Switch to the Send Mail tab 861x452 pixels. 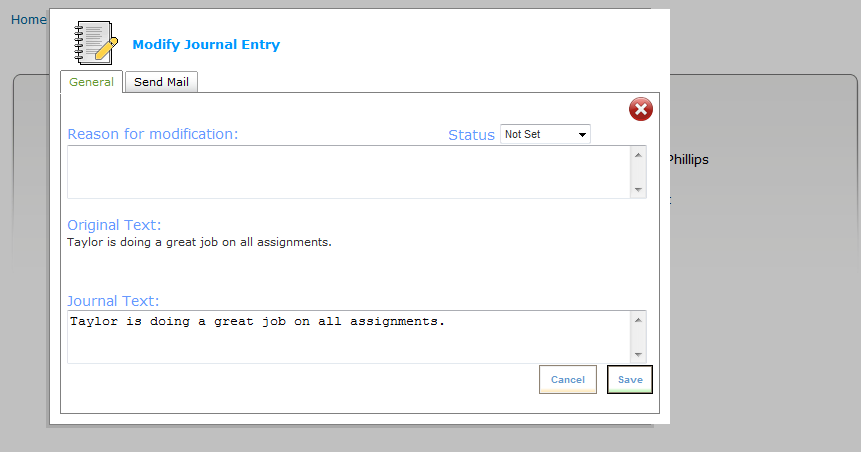161,82
